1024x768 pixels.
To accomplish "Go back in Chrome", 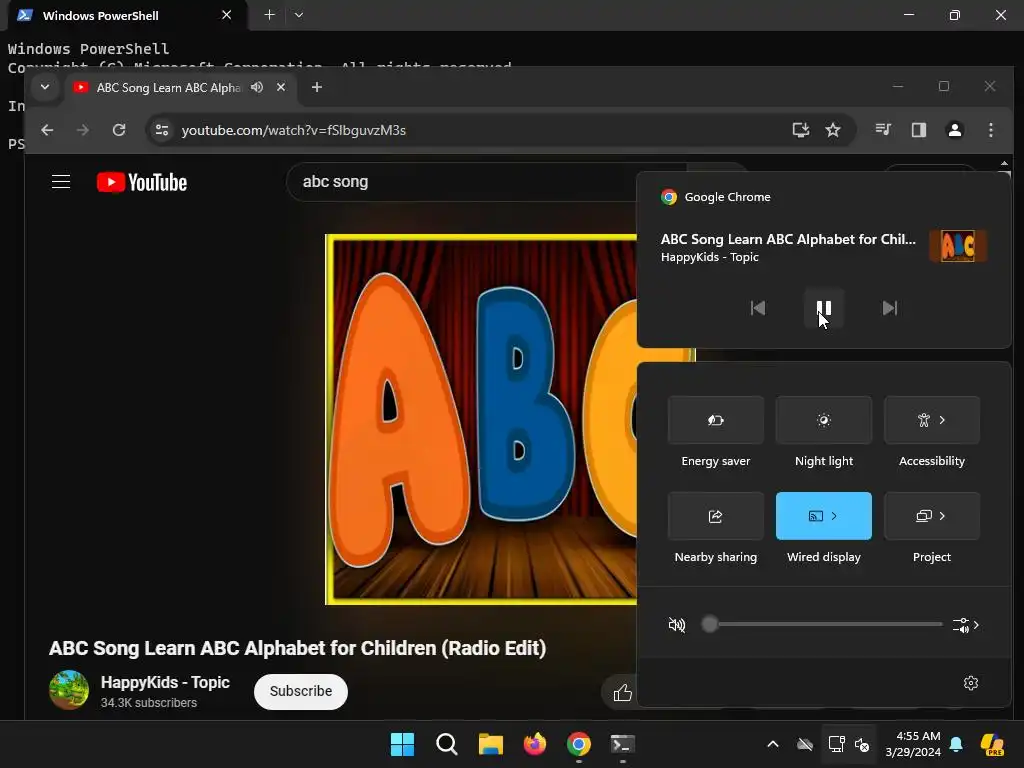I will click(x=47, y=130).
